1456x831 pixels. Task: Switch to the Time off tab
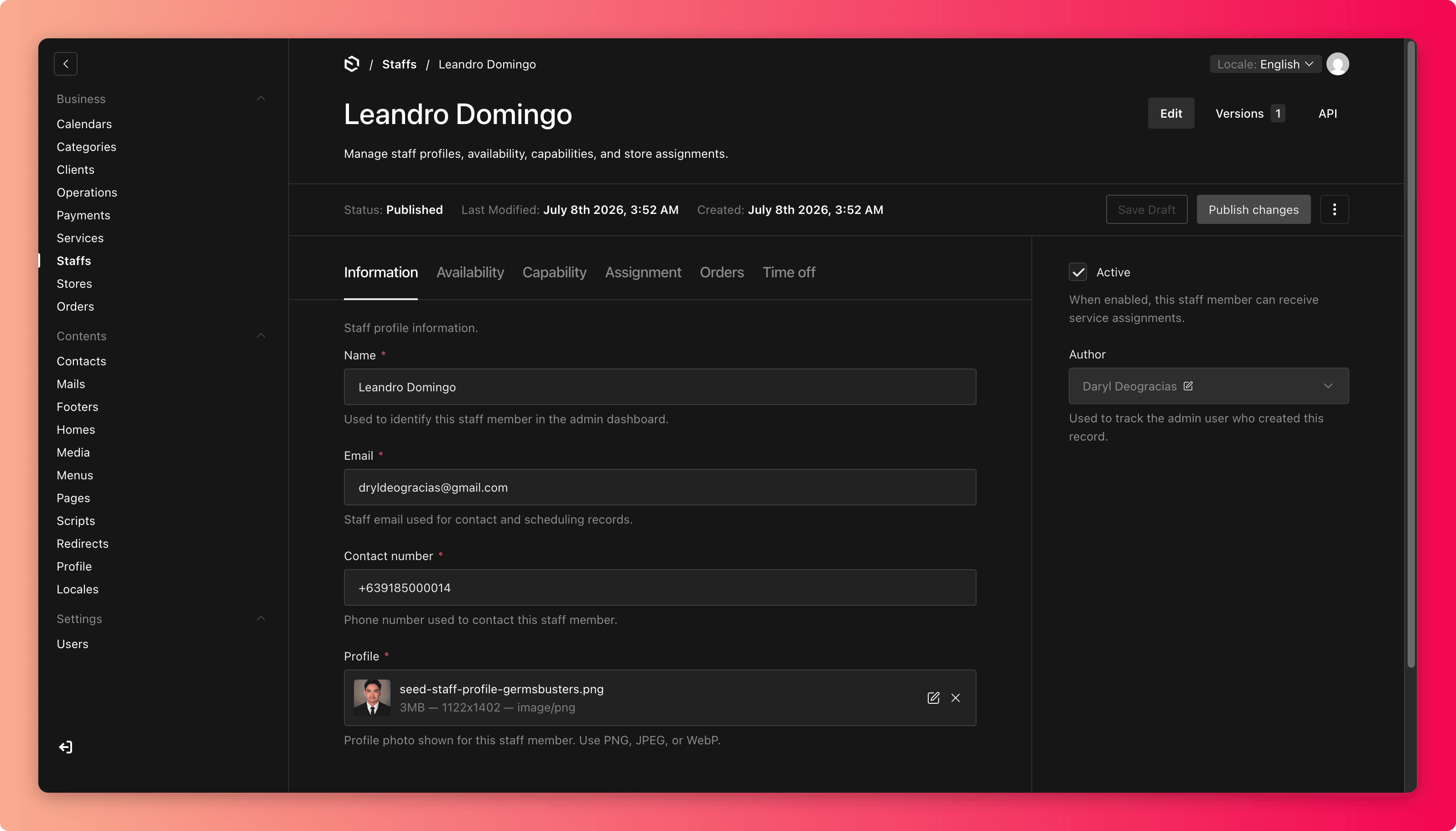(788, 272)
